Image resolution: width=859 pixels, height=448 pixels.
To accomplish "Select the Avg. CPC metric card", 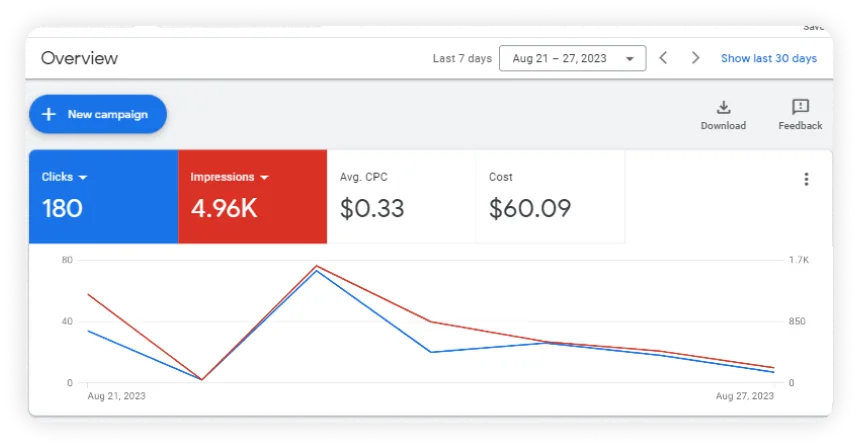I will 401,196.
